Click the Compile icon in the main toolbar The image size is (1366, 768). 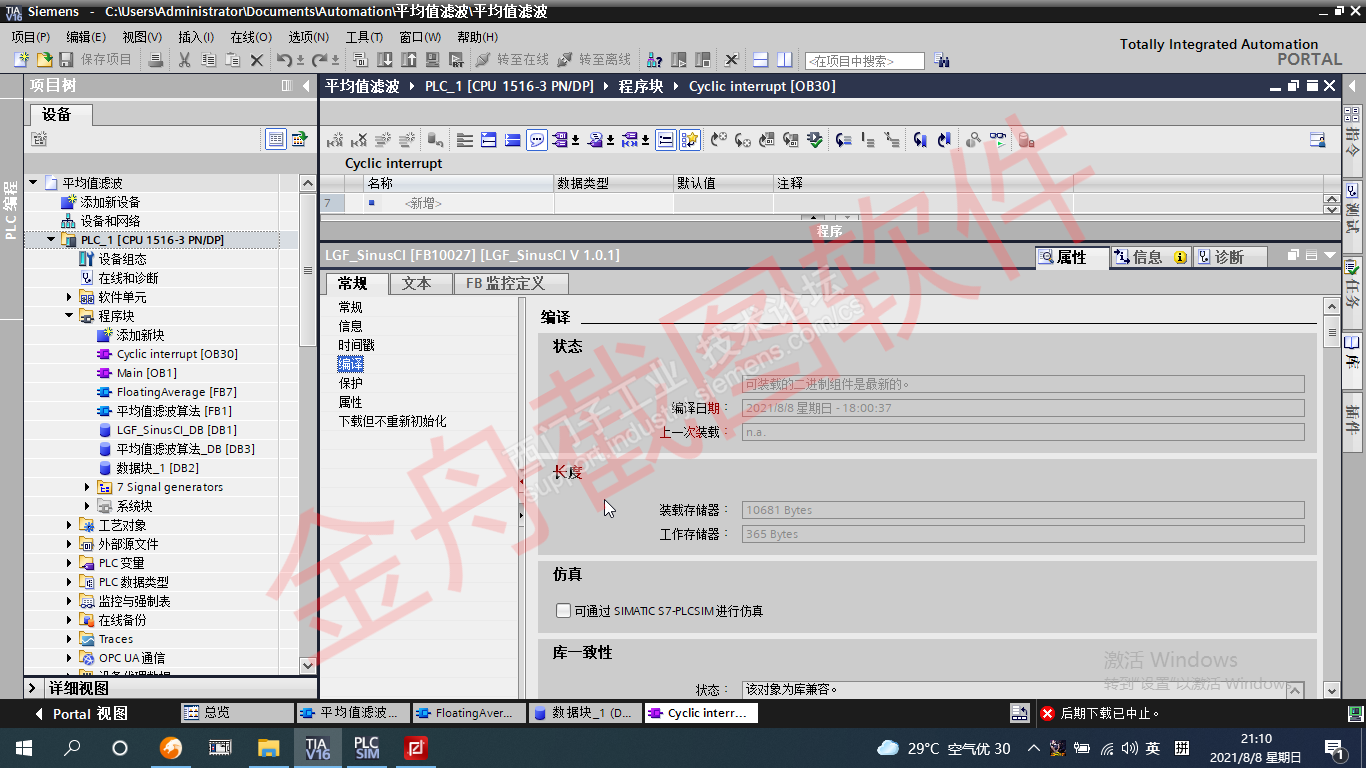[x=361, y=60]
